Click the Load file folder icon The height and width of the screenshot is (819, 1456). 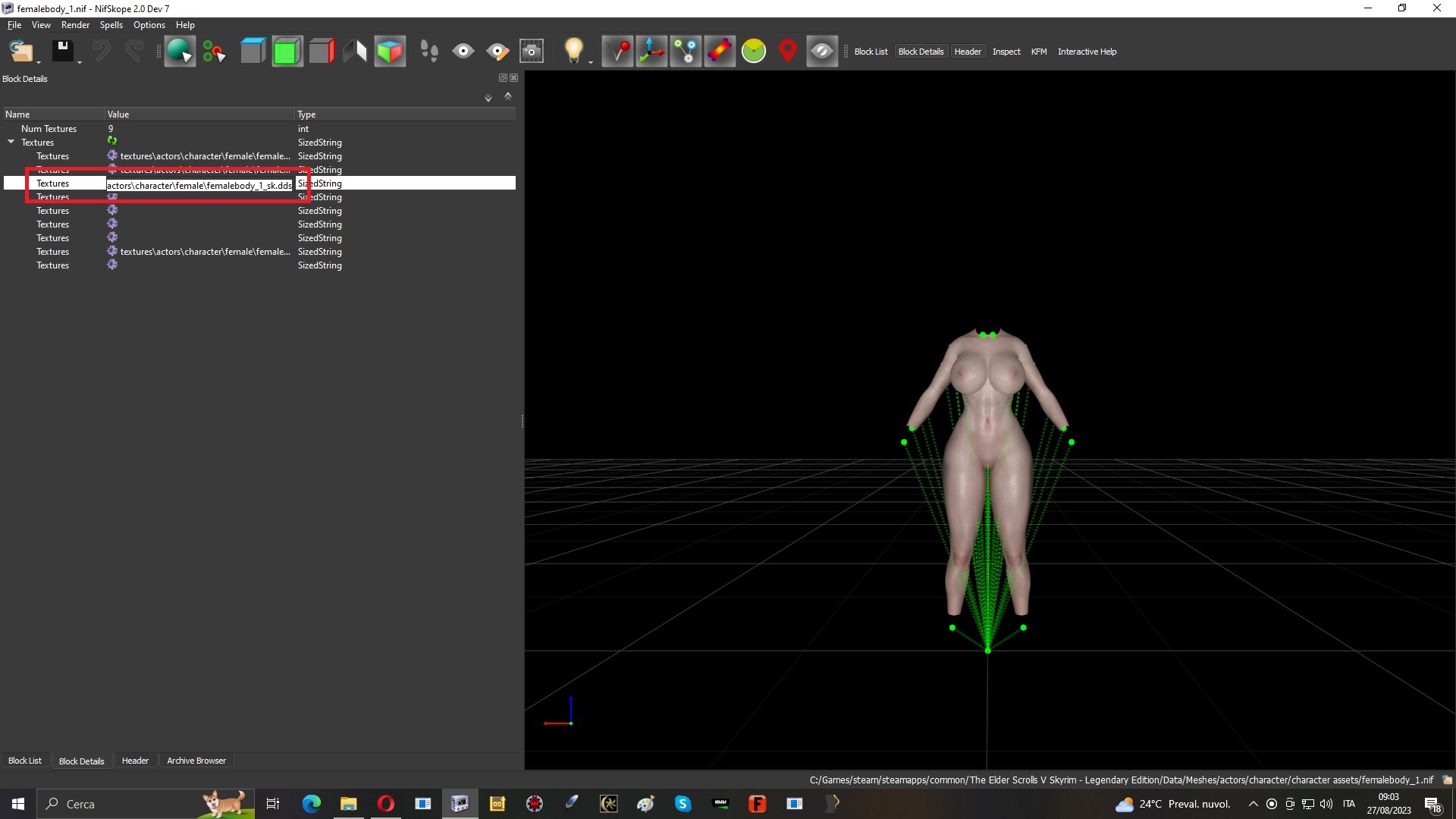point(21,52)
